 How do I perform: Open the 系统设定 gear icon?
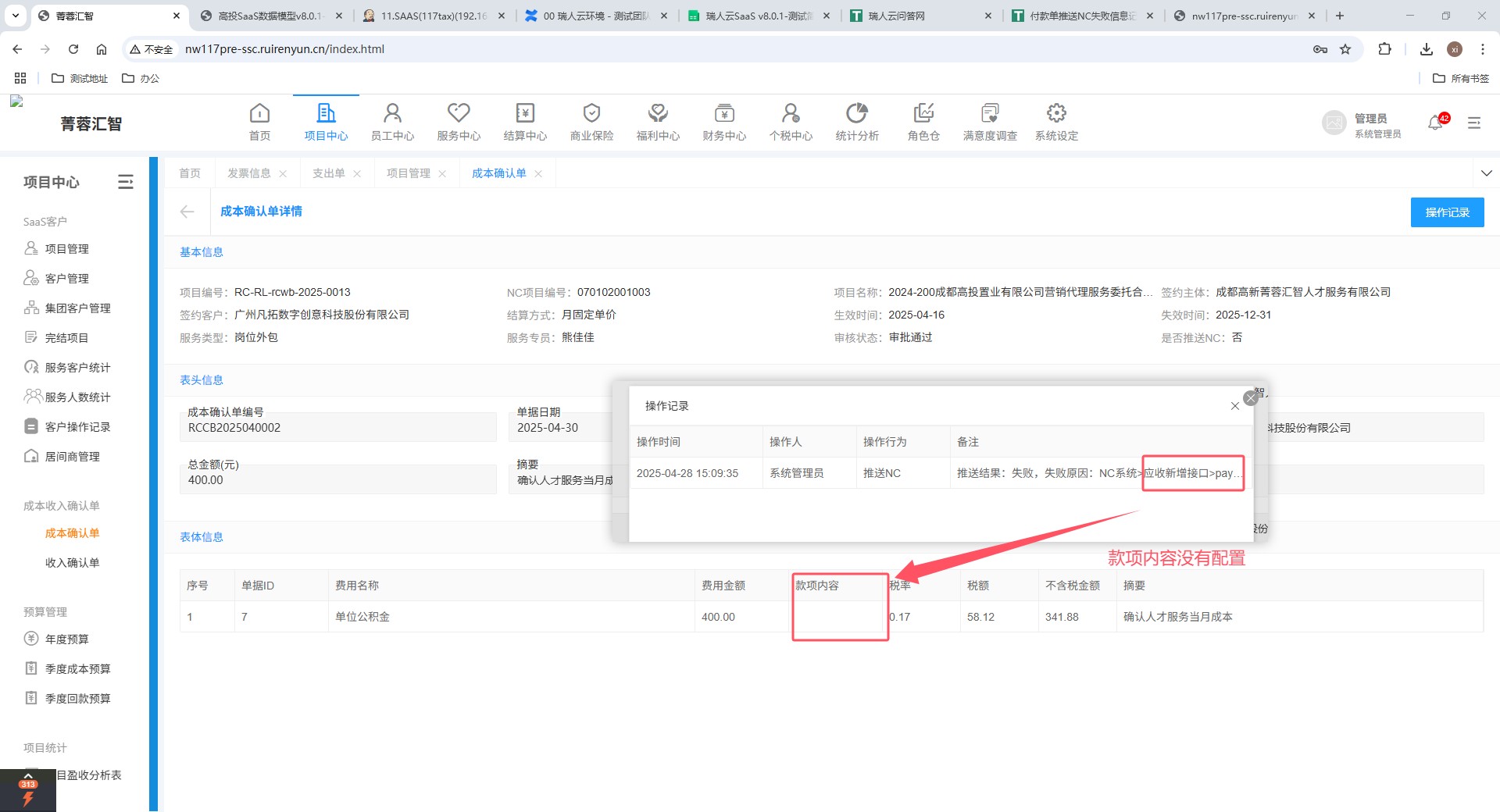(x=1056, y=113)
